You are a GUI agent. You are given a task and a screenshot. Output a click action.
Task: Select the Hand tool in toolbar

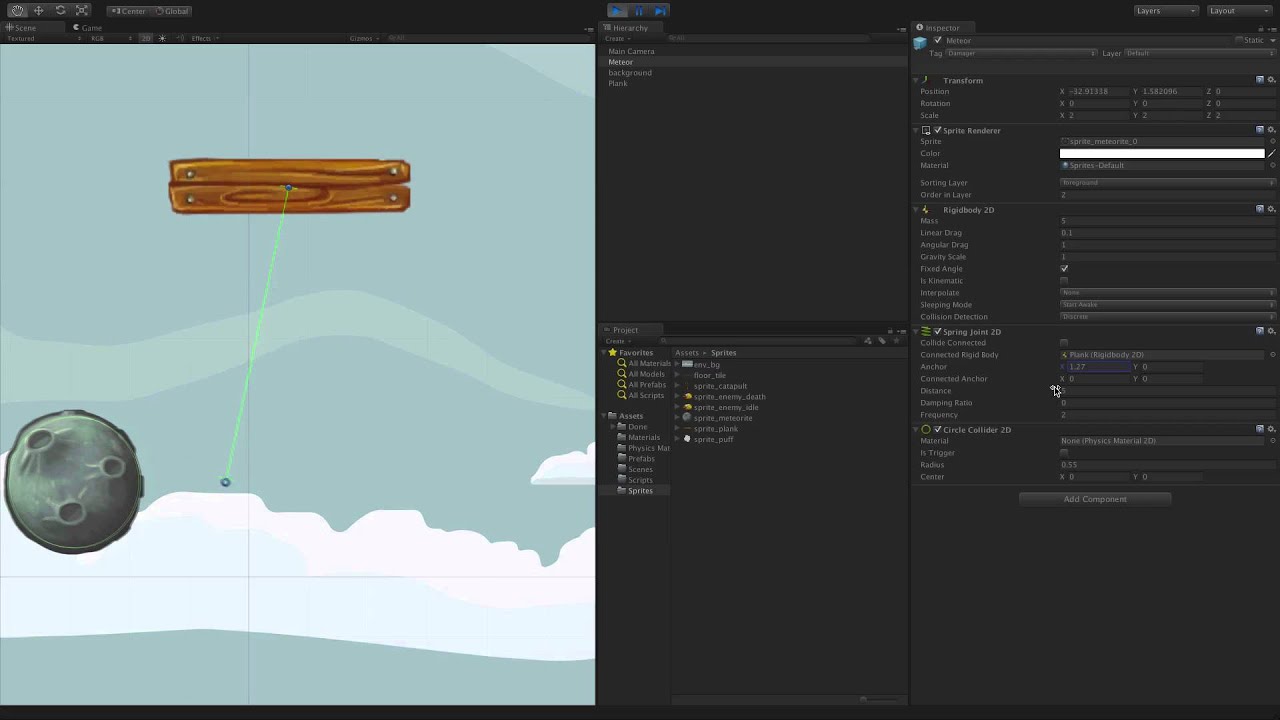coord(17,10)
